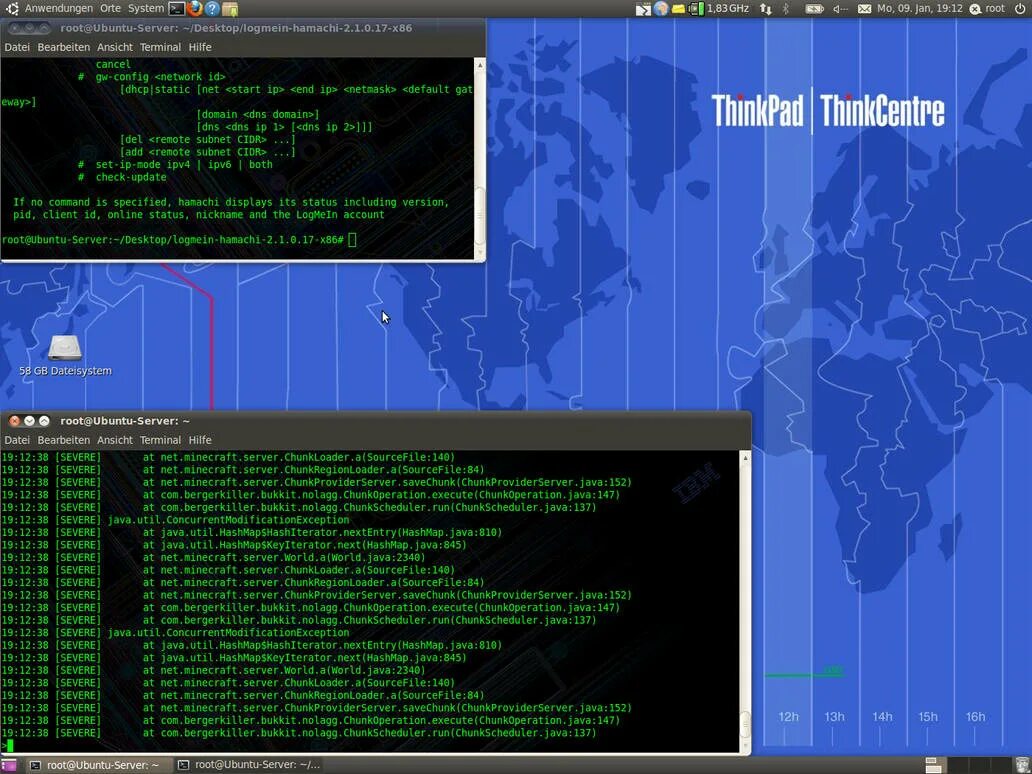
Task: Click command prompt in hamachi terminal
Action: pyautogui.click(x=178, y=240)
